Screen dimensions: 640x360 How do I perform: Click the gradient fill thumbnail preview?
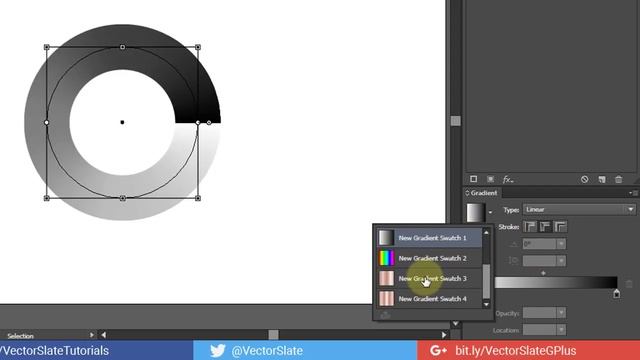tap(476, 212)
